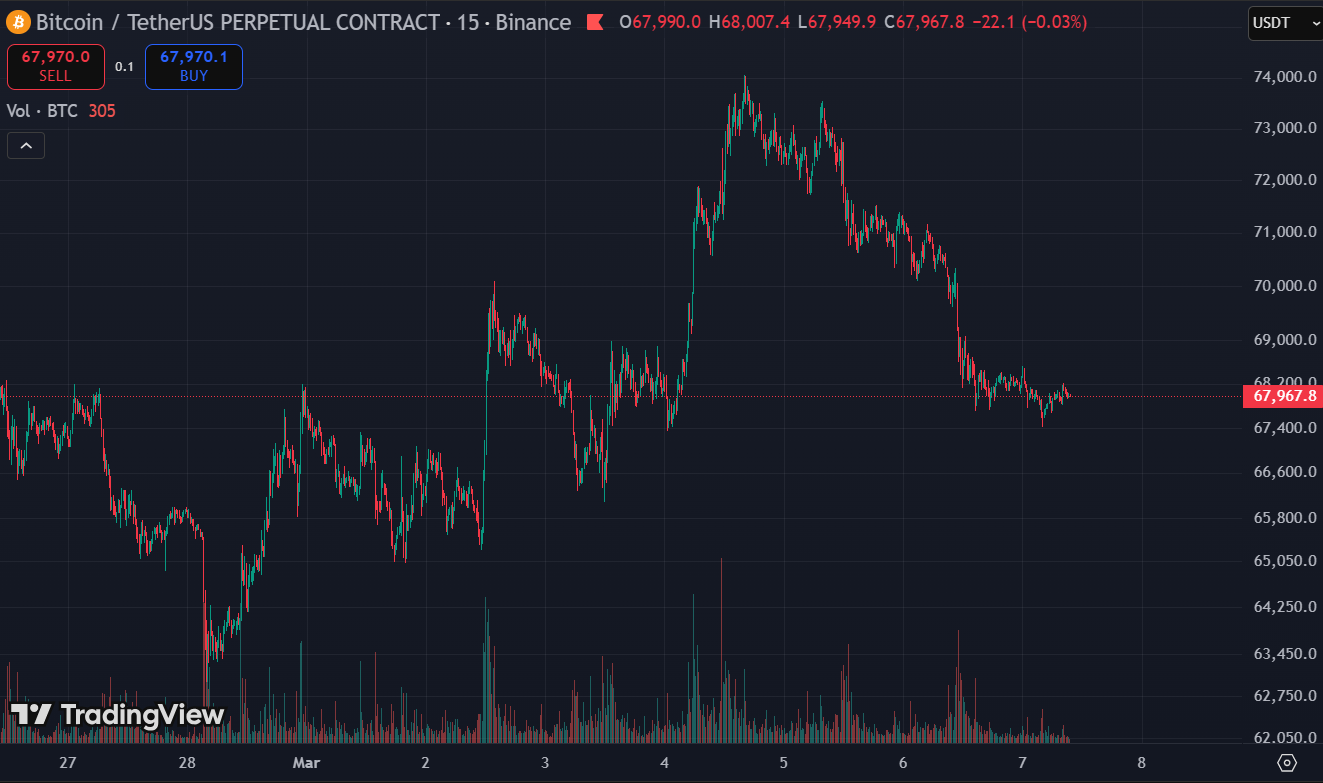Click the orange Bitcoin symbol logo
This screenshot has height=783, width=1323.
[19, 22]
